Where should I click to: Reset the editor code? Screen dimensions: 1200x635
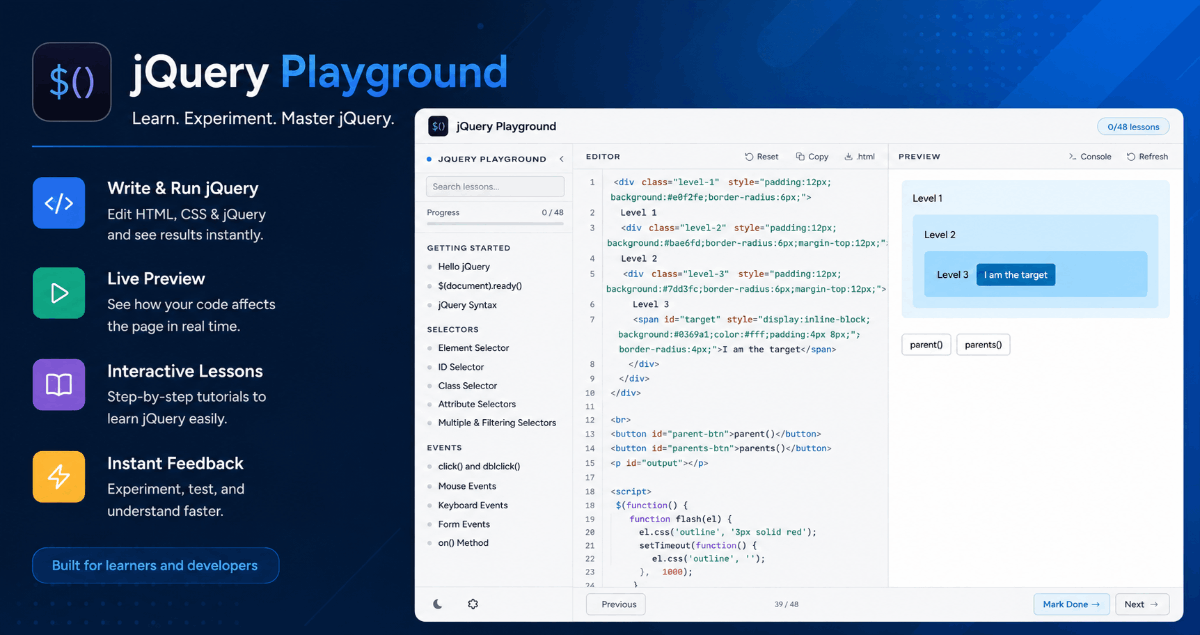pos(762,157)
